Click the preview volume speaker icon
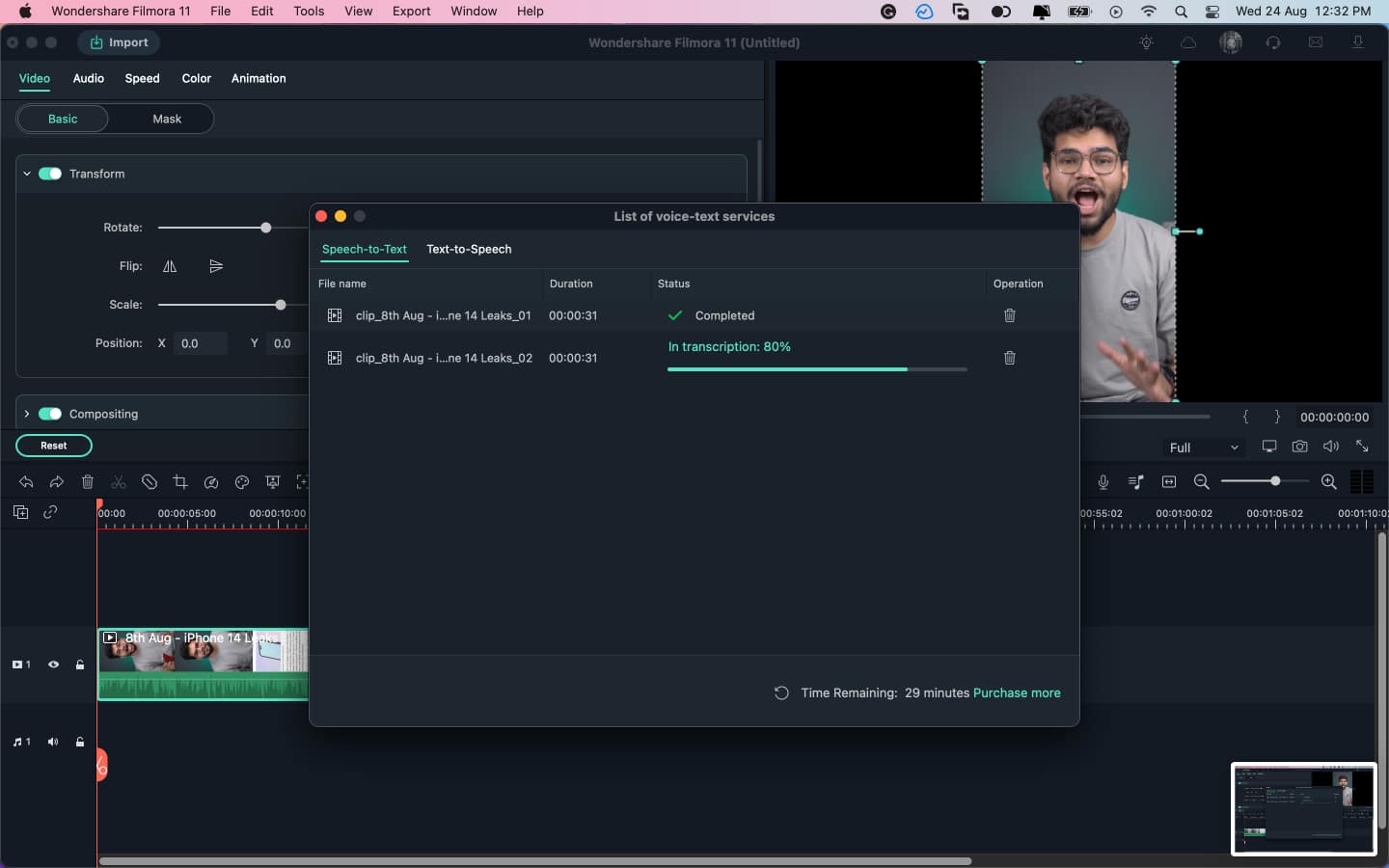1389x868 pixels. [x=1331, y=447]
